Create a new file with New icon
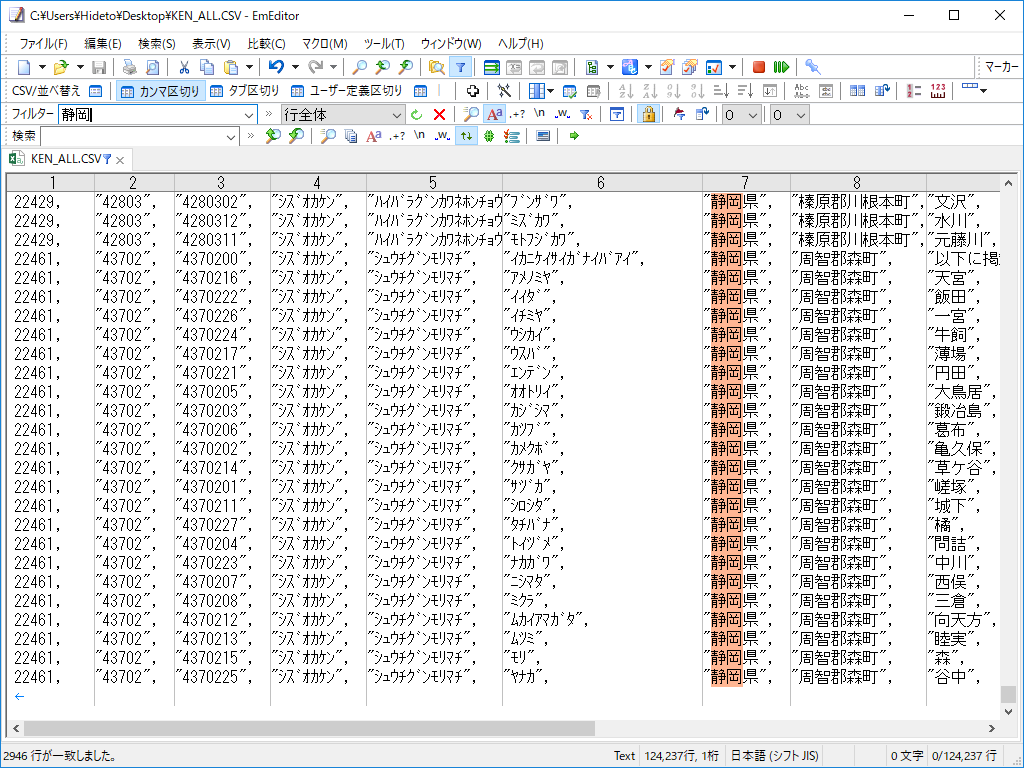This screenshot has height=768, width=1024. pos(24,67)
